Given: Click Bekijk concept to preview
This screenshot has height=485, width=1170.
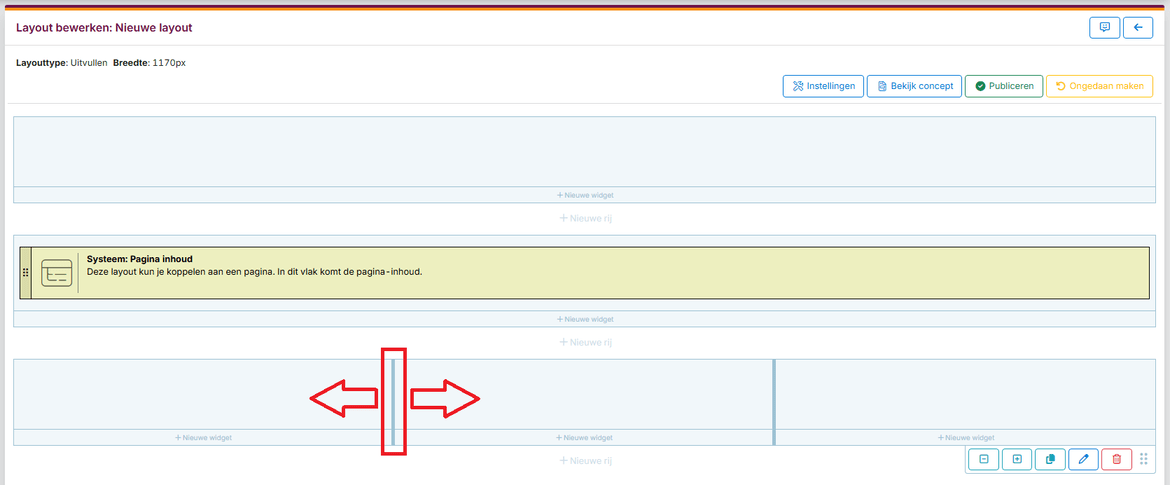Looking at the screenshot, I should click(x=914, y=86).
